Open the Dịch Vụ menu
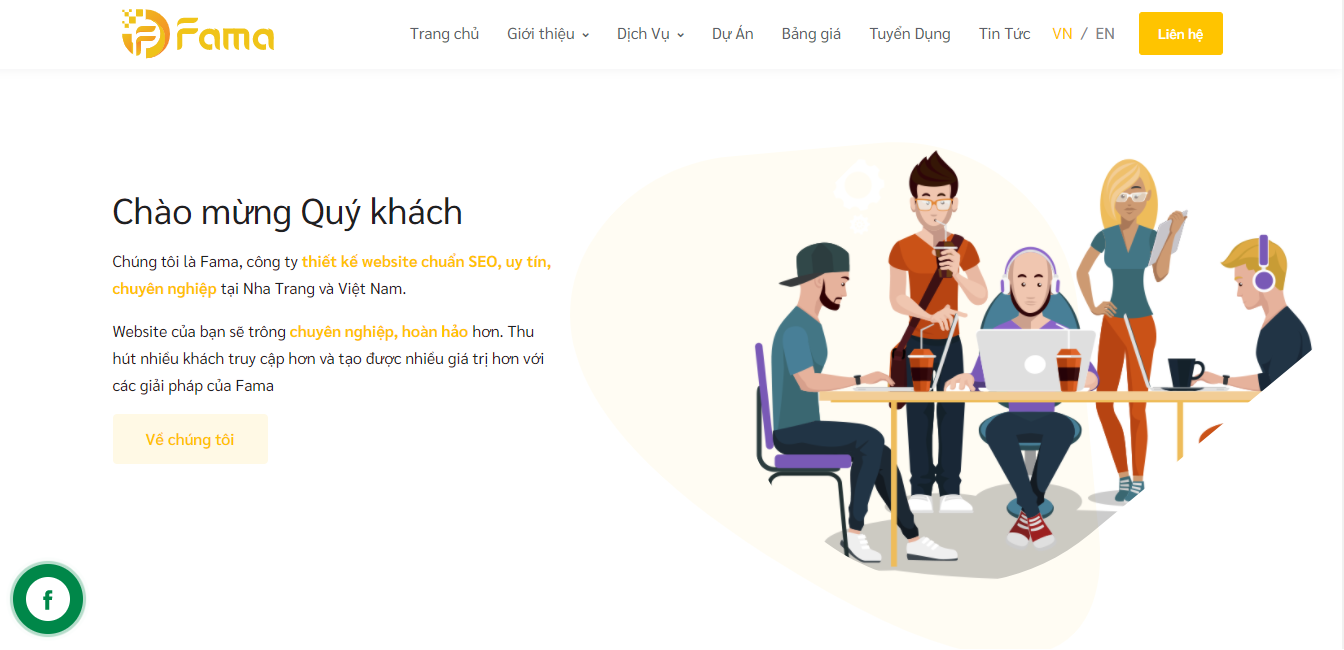 pos(643,34)
